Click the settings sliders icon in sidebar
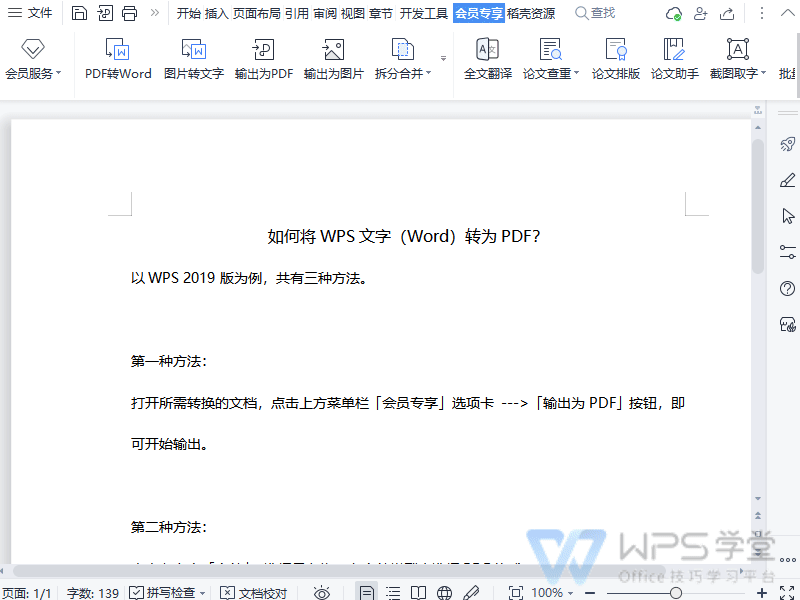This screenshot has width=800, height=600. pos(788,252)
